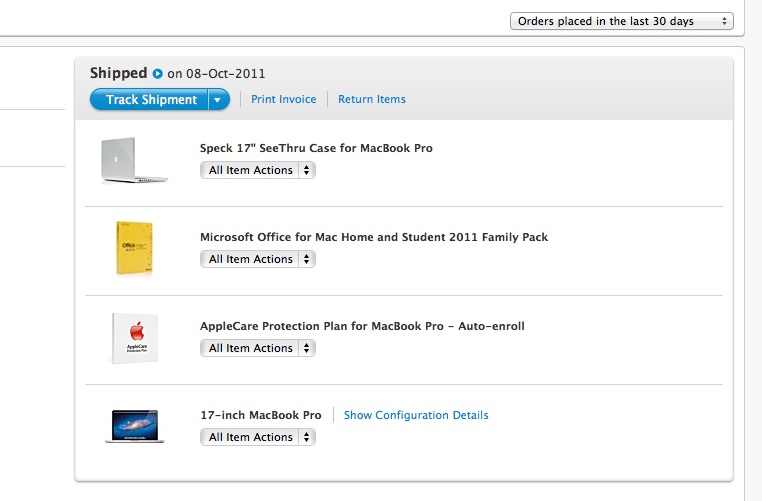Screen dimensions: 762x501
Task: Open All Item Actions for Microsoft Office
Action: (258, 259)
